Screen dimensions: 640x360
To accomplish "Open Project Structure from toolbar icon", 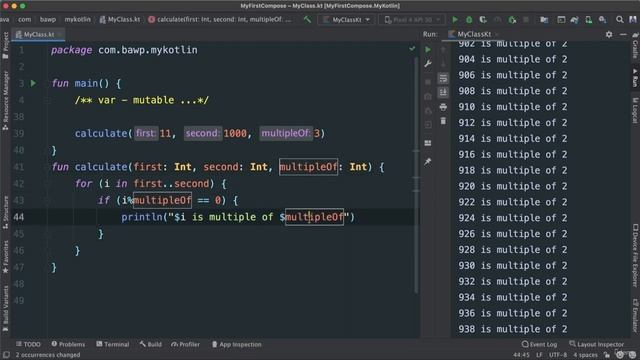I will tap(544, 19).
